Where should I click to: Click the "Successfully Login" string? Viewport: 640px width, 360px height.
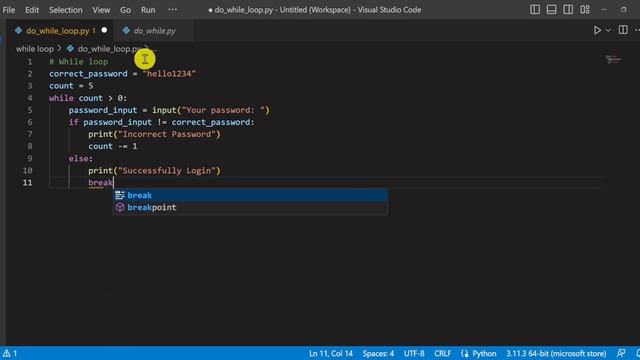pos(167,171)
